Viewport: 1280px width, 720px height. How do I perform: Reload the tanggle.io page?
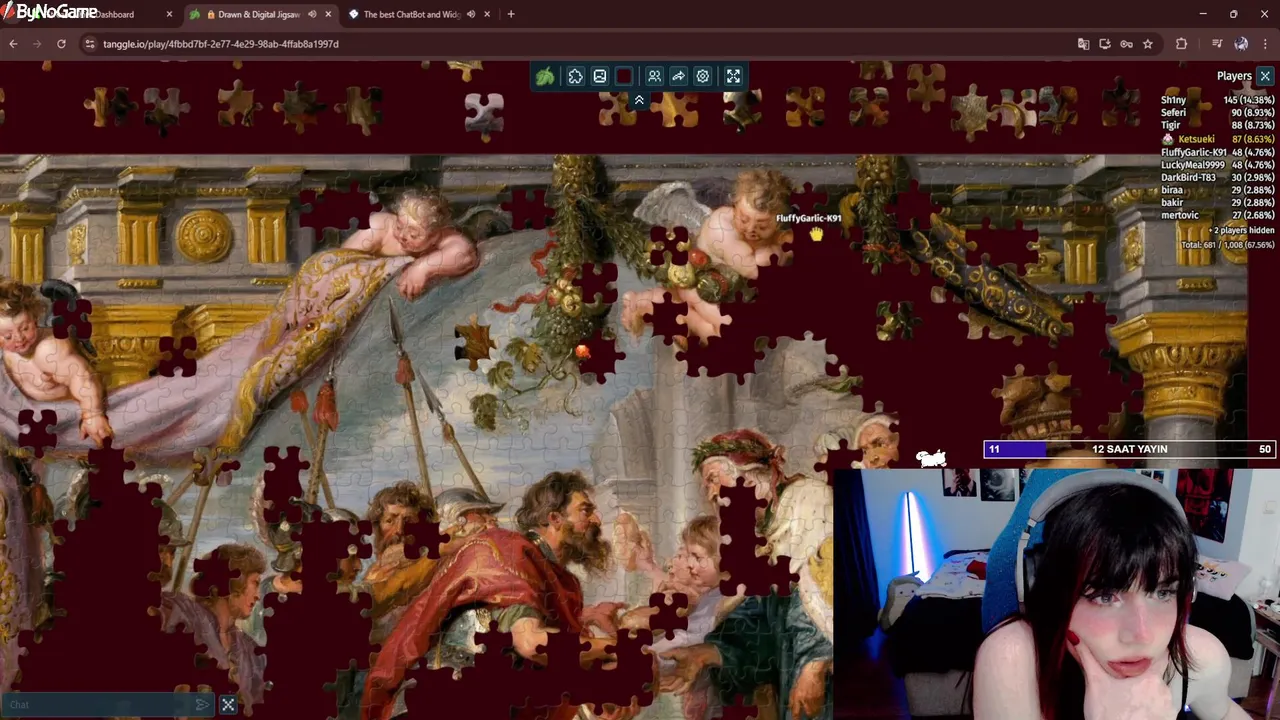[x=61, y=44]
